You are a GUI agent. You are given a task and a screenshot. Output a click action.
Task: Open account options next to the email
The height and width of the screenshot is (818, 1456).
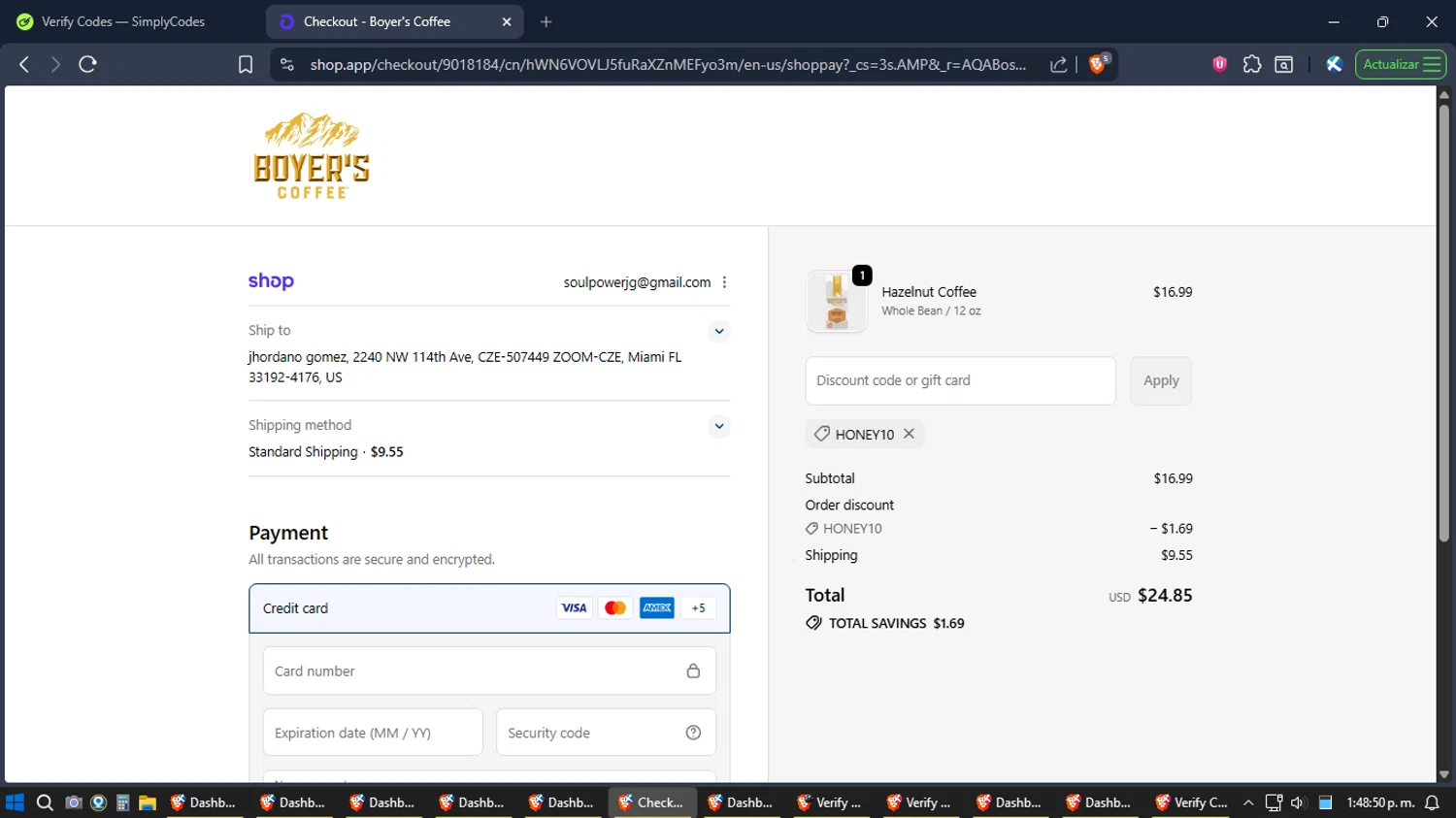[724, 282]
